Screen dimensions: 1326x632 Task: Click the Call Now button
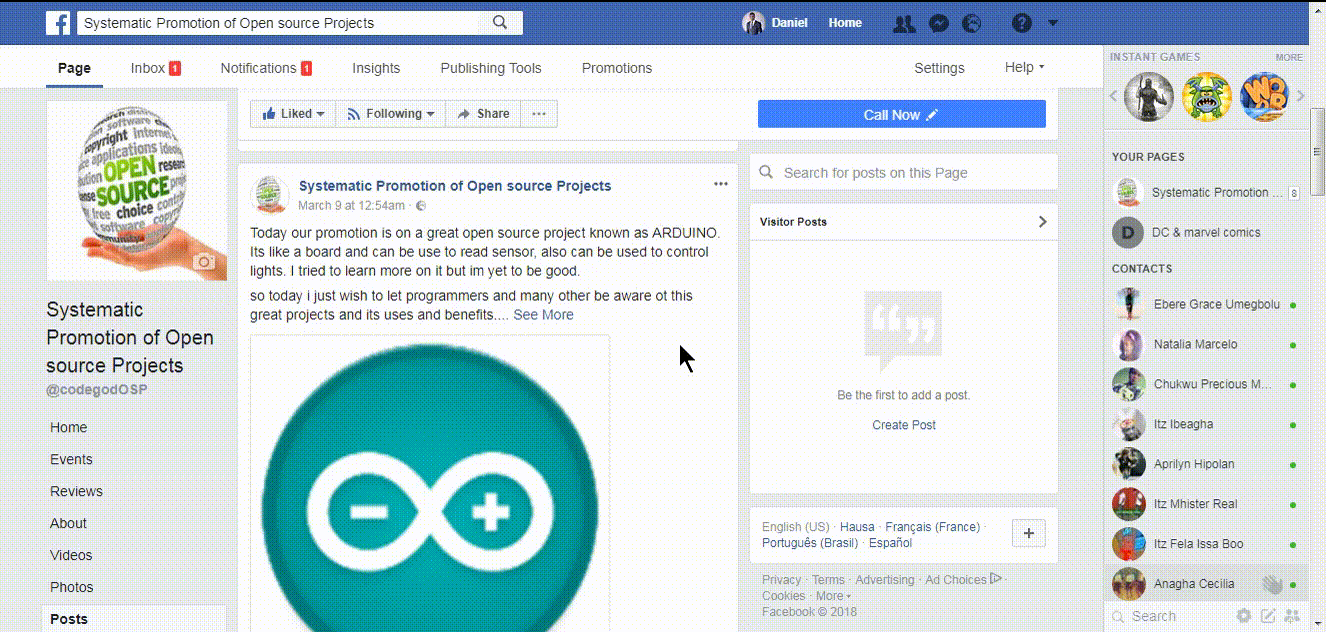901,114
